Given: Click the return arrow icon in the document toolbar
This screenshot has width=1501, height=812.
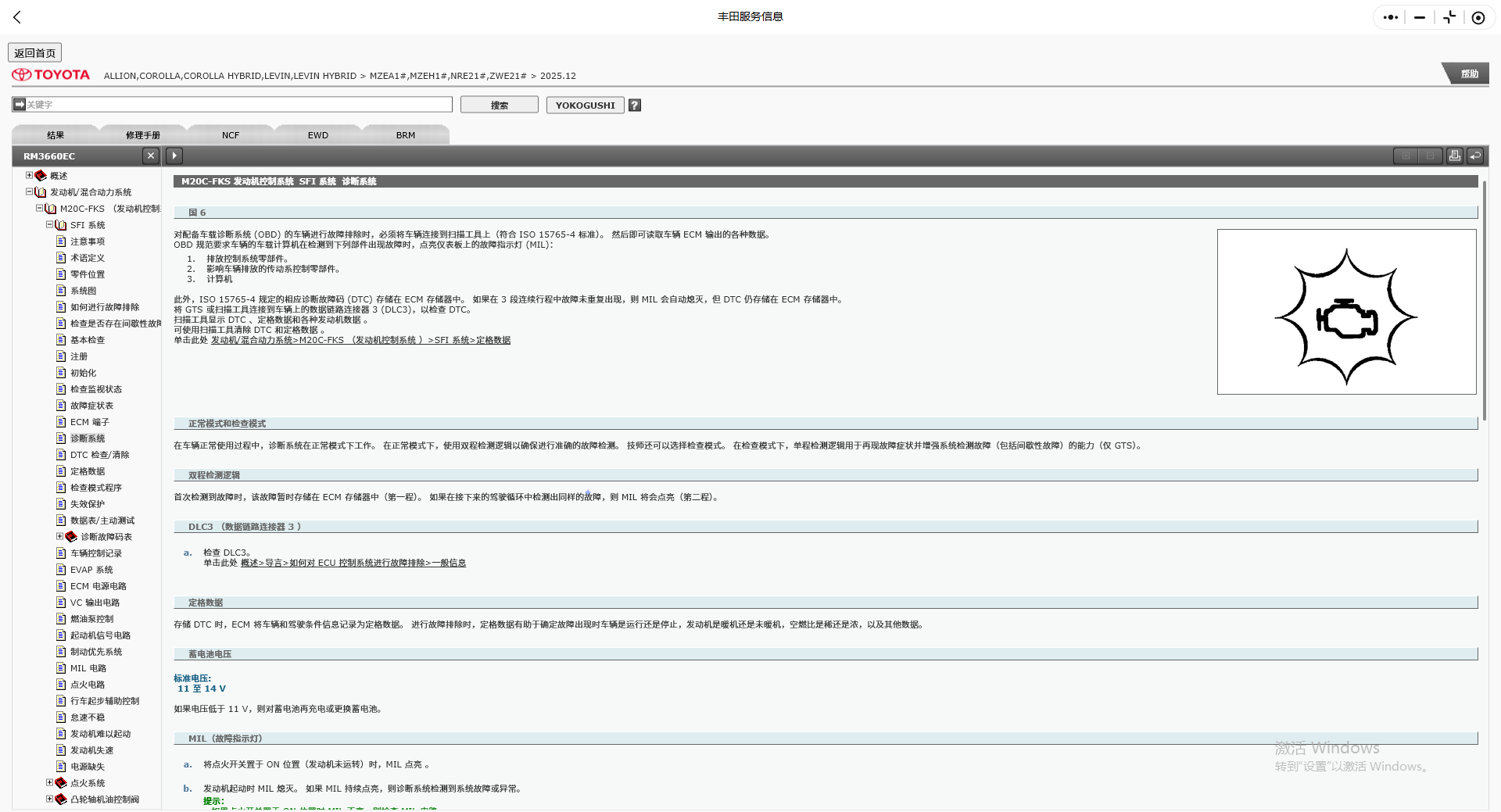Looking at the screenshot, I should click(x=1475, y=156).
